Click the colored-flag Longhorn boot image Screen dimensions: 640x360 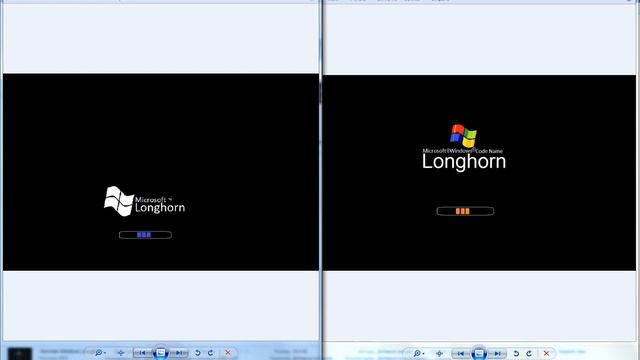[479, 172]
